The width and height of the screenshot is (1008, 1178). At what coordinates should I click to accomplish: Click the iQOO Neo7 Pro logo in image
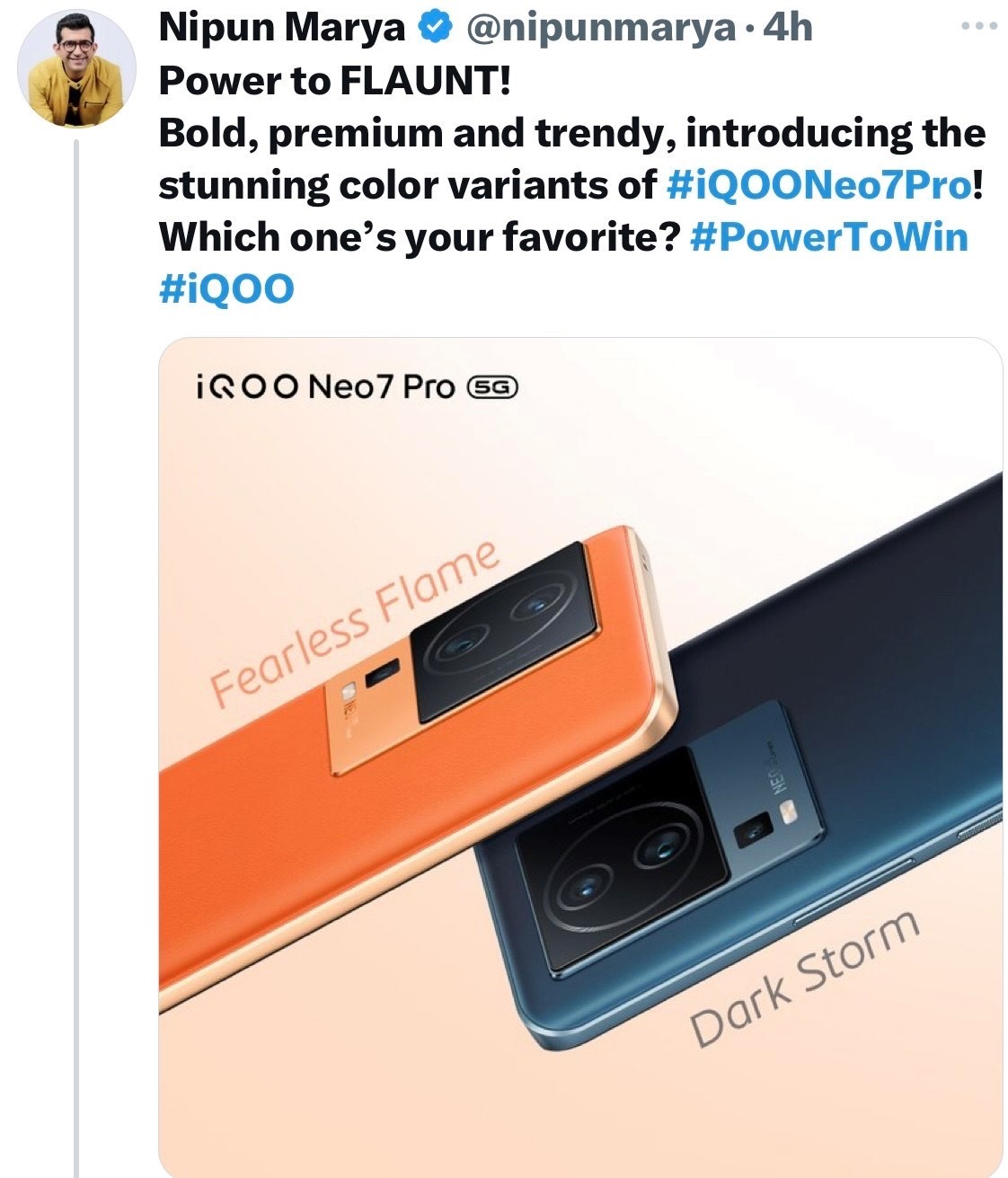(324, 387)
